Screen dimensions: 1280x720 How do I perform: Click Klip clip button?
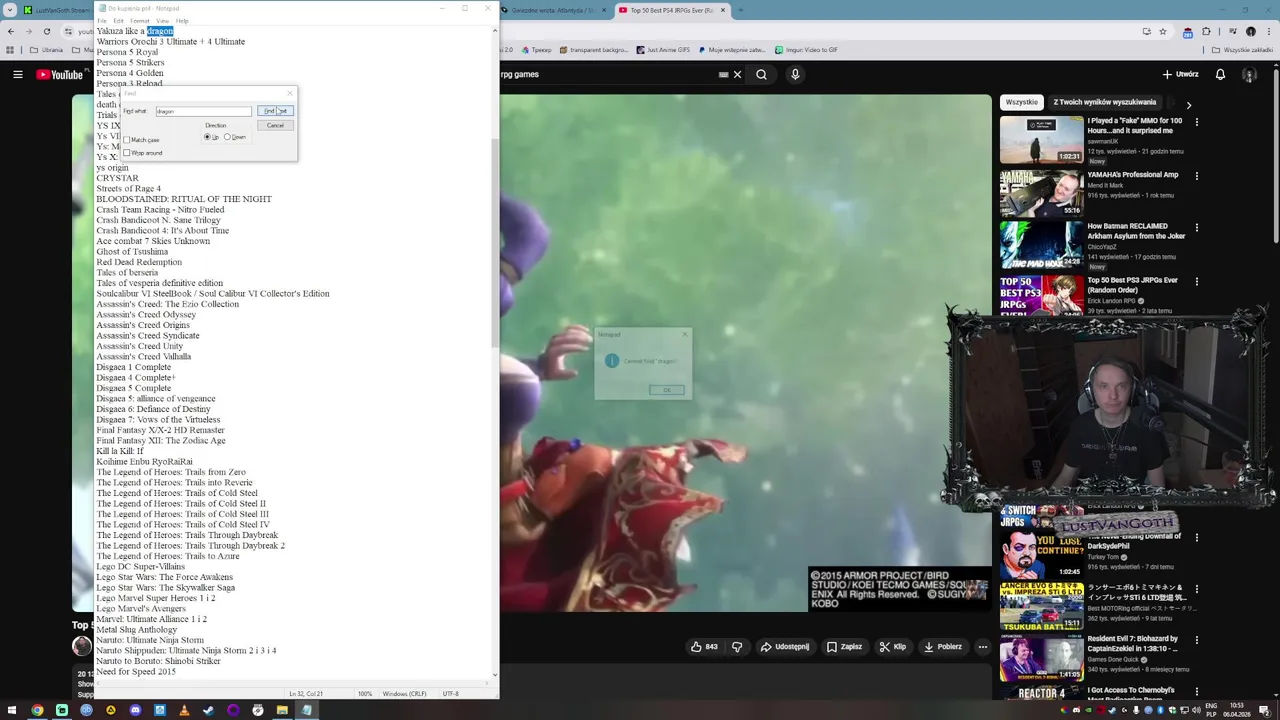(892, 647)
